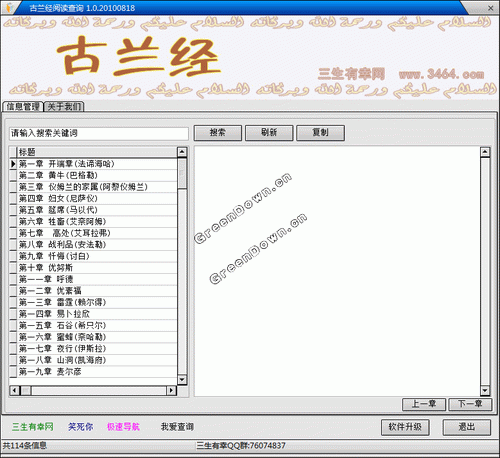The image size is (500, 458).
Task: Close the window with the X button
Action: pos(490,8)
